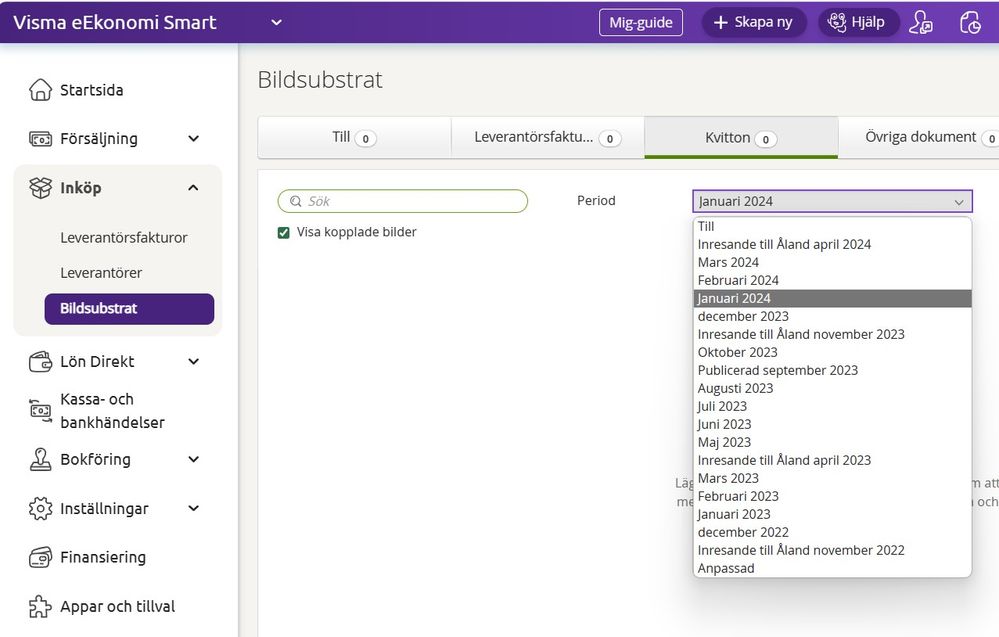Select Februari 2024 period option
This screenshot has width=999, height=637.
pyautogui.click(x=832, y=280)
